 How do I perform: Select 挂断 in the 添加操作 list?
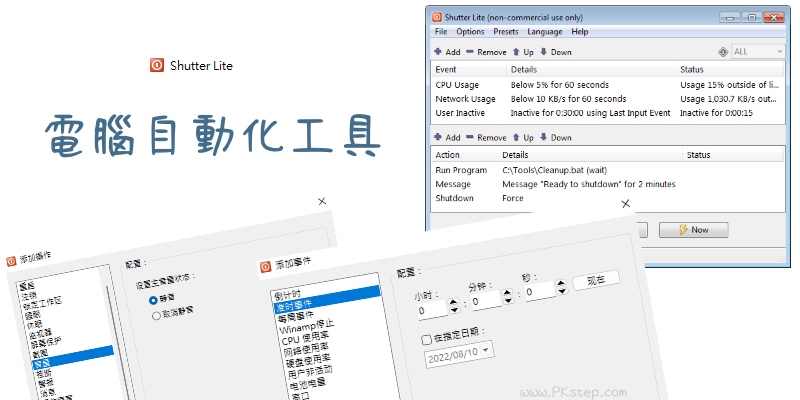click(x=42, y=373)
